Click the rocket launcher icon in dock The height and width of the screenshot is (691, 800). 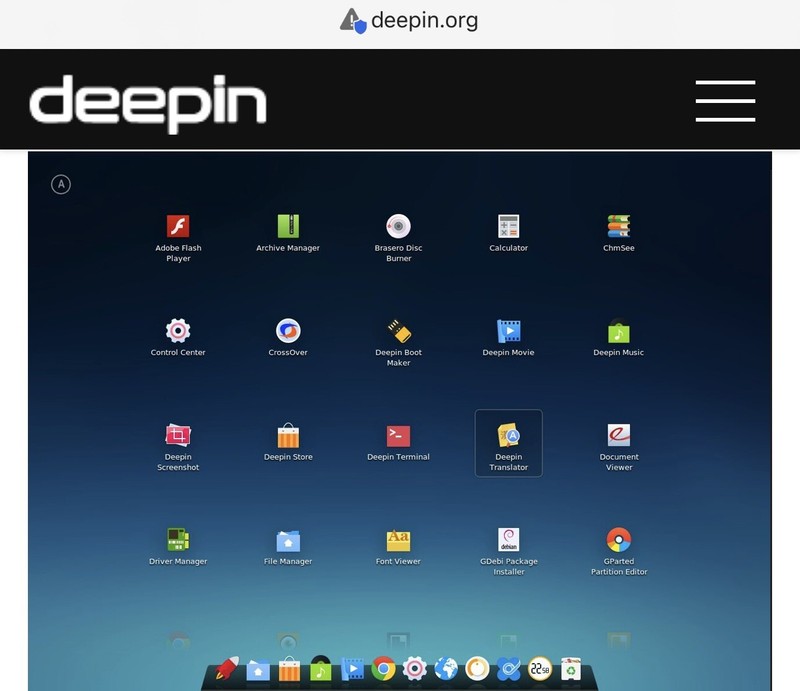[x=227, y=669]
